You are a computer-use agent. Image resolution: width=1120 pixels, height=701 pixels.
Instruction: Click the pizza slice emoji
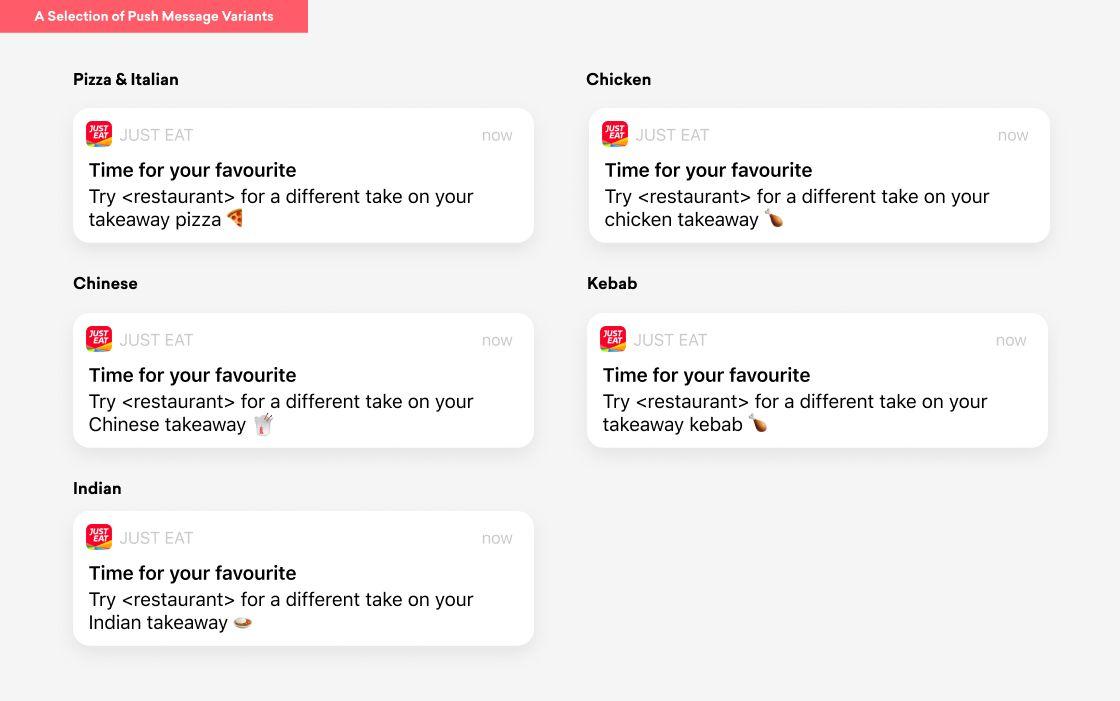coord(235,218)
